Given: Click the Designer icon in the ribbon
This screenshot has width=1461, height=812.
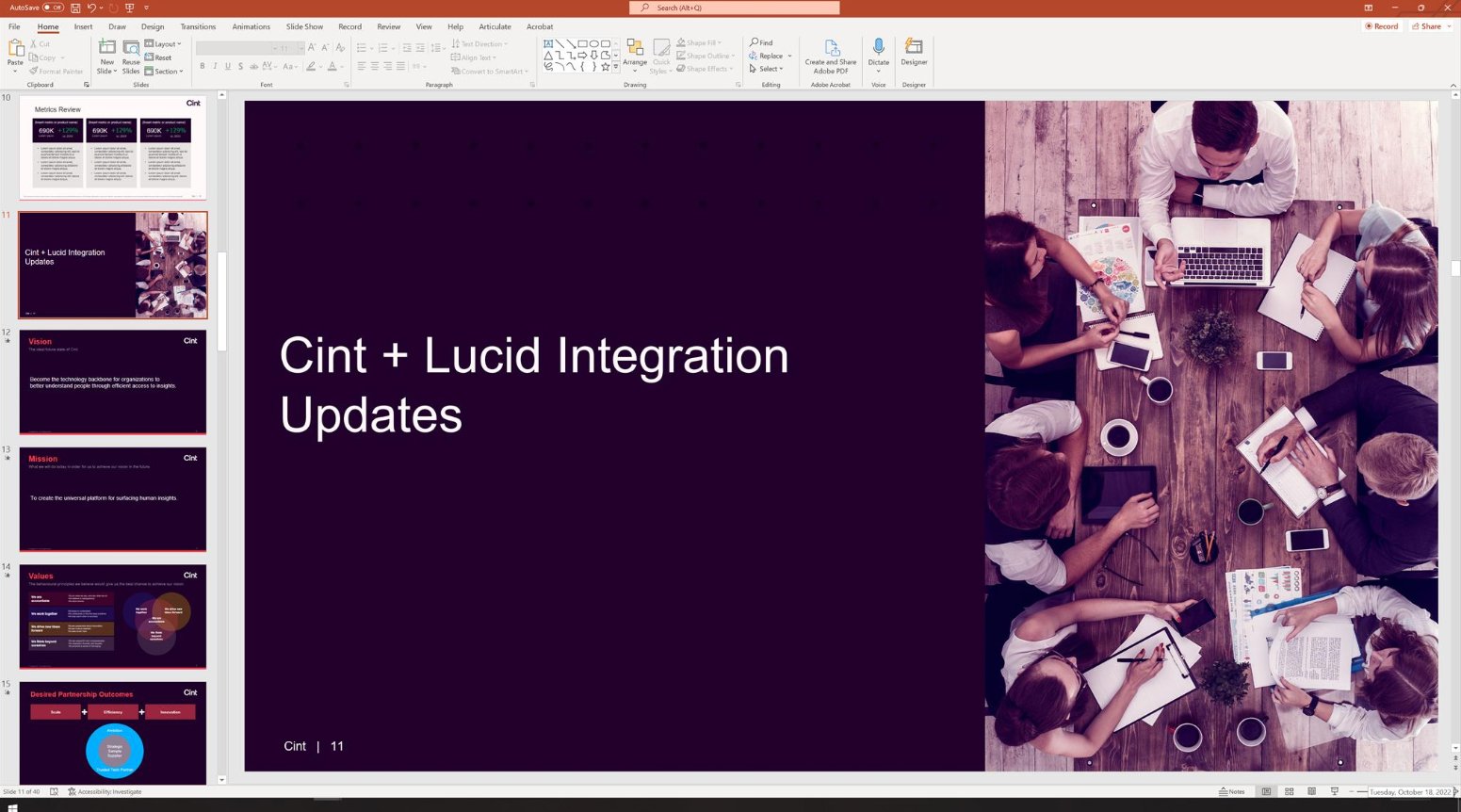Looking at the screenshot, I should [914, 52].
